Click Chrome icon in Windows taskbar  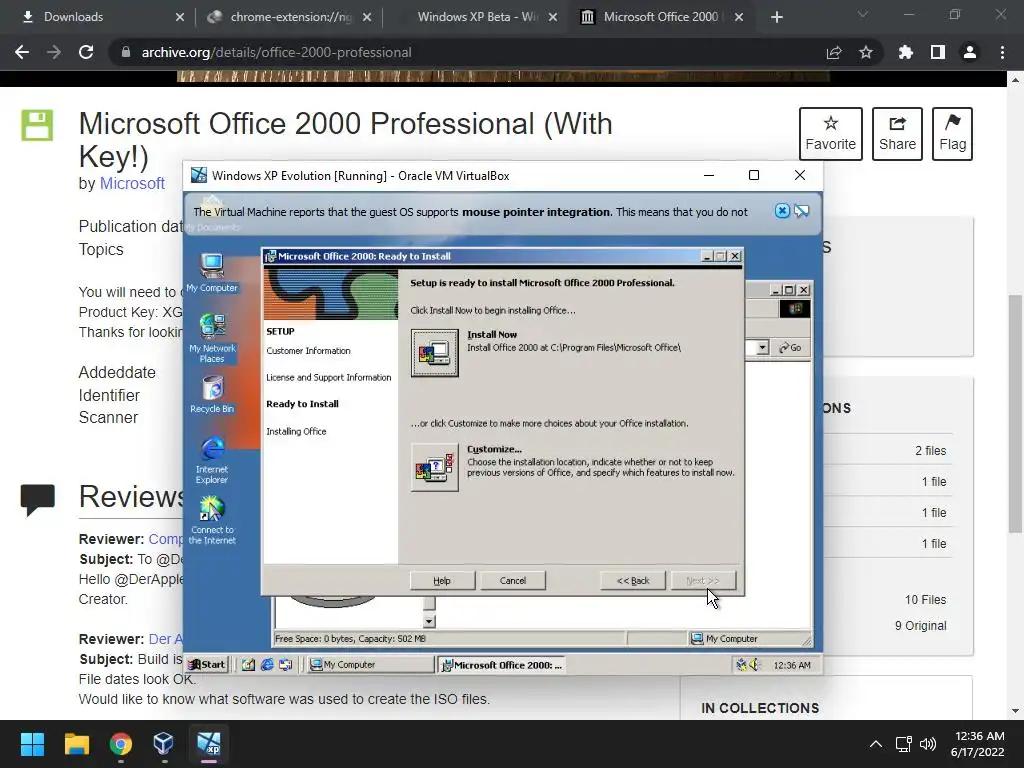121,744
